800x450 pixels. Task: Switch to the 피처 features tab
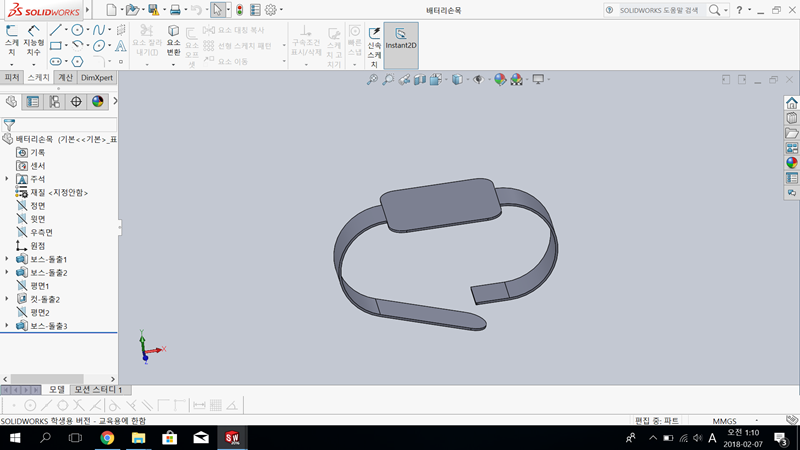tap(11, 78)
